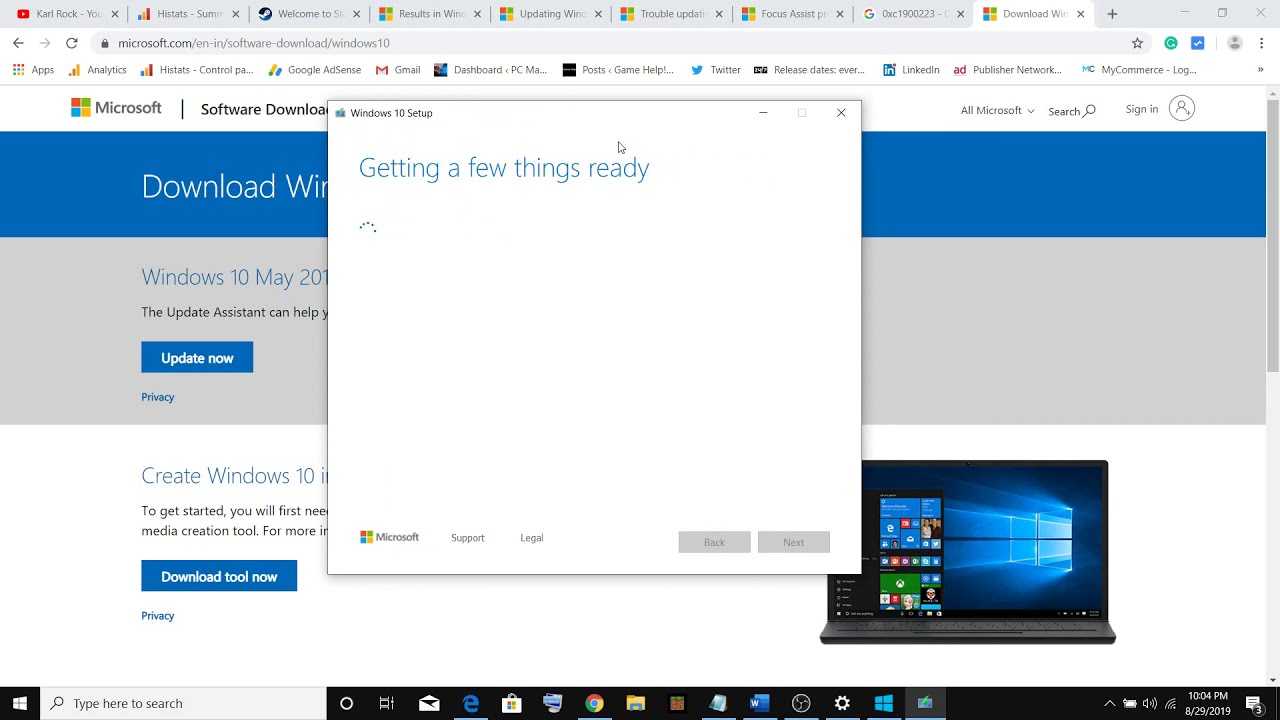Open the Wi-Fi network tray icon
This screenshot has height=720, width=1280.
pyautogui.click(x=1171, y=703)
